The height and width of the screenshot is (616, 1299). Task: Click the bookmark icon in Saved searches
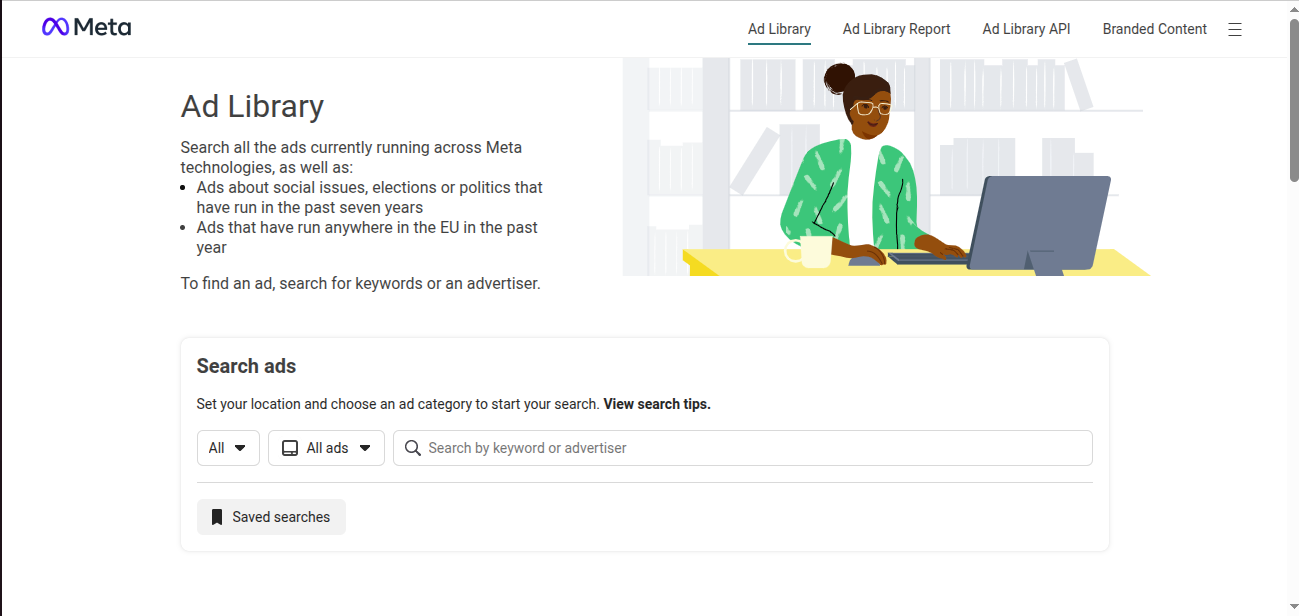(217, 517)
